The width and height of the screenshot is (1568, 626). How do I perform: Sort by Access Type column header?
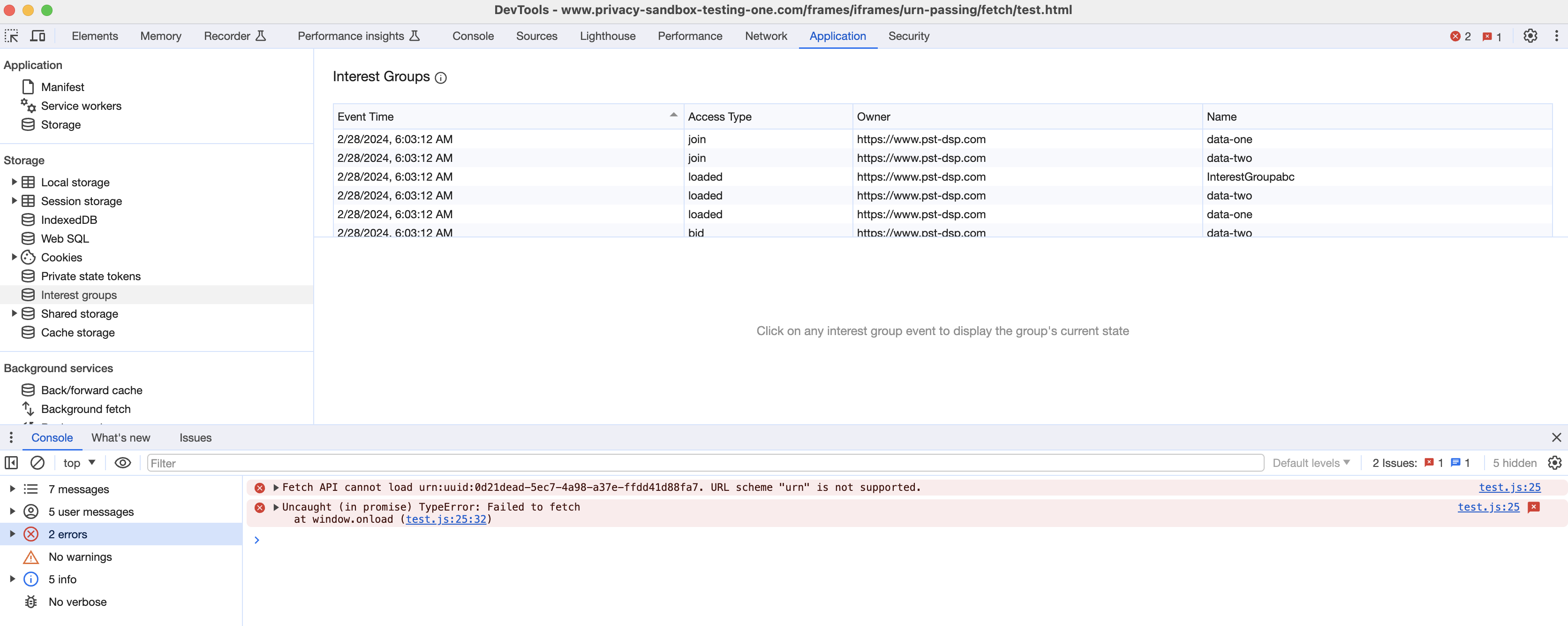pos(768,116)
